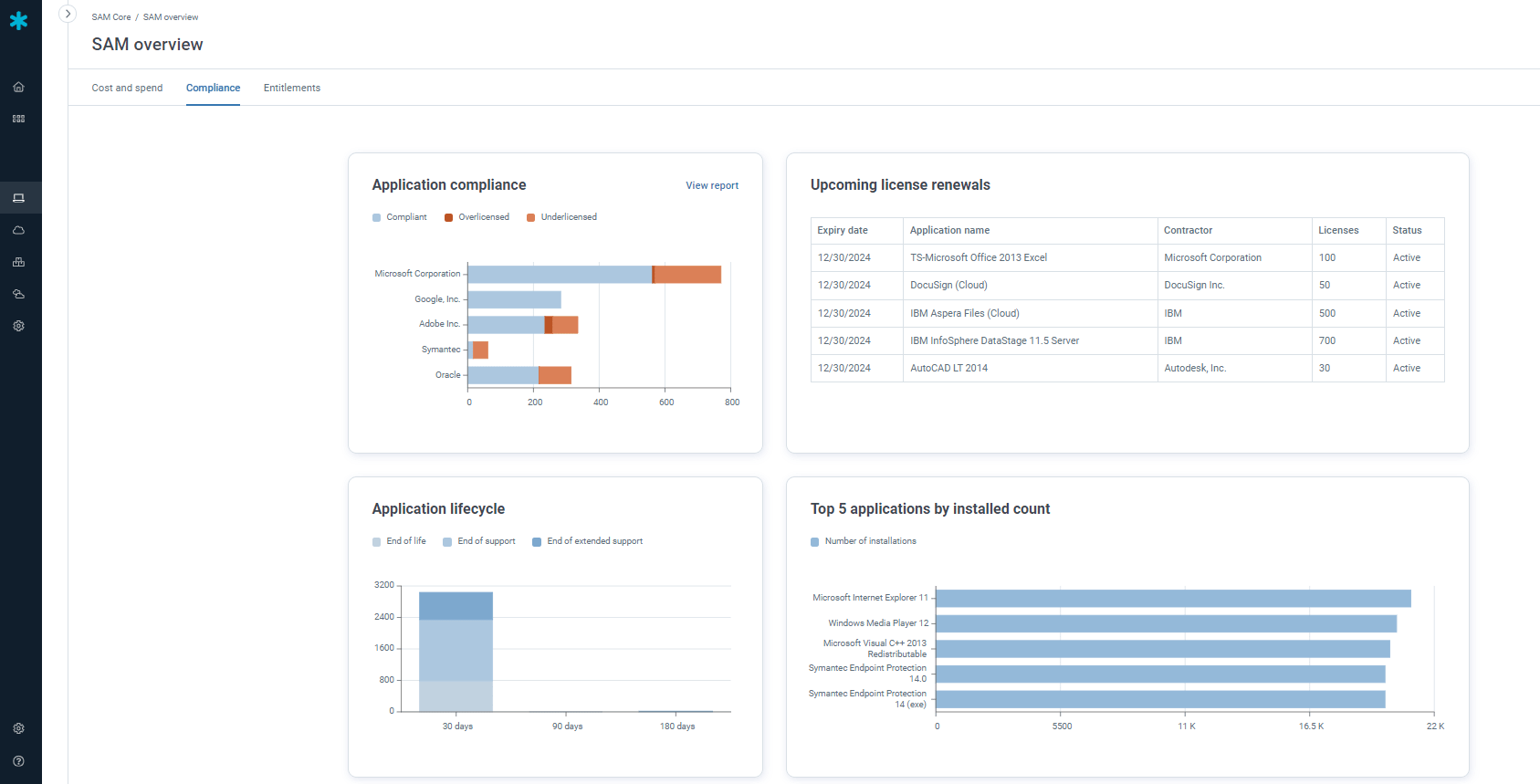This screenshot has height=784, width=1540.
Task: Click the DocuSign (Cloud) application cell
Action: (x=1030, y=286)
